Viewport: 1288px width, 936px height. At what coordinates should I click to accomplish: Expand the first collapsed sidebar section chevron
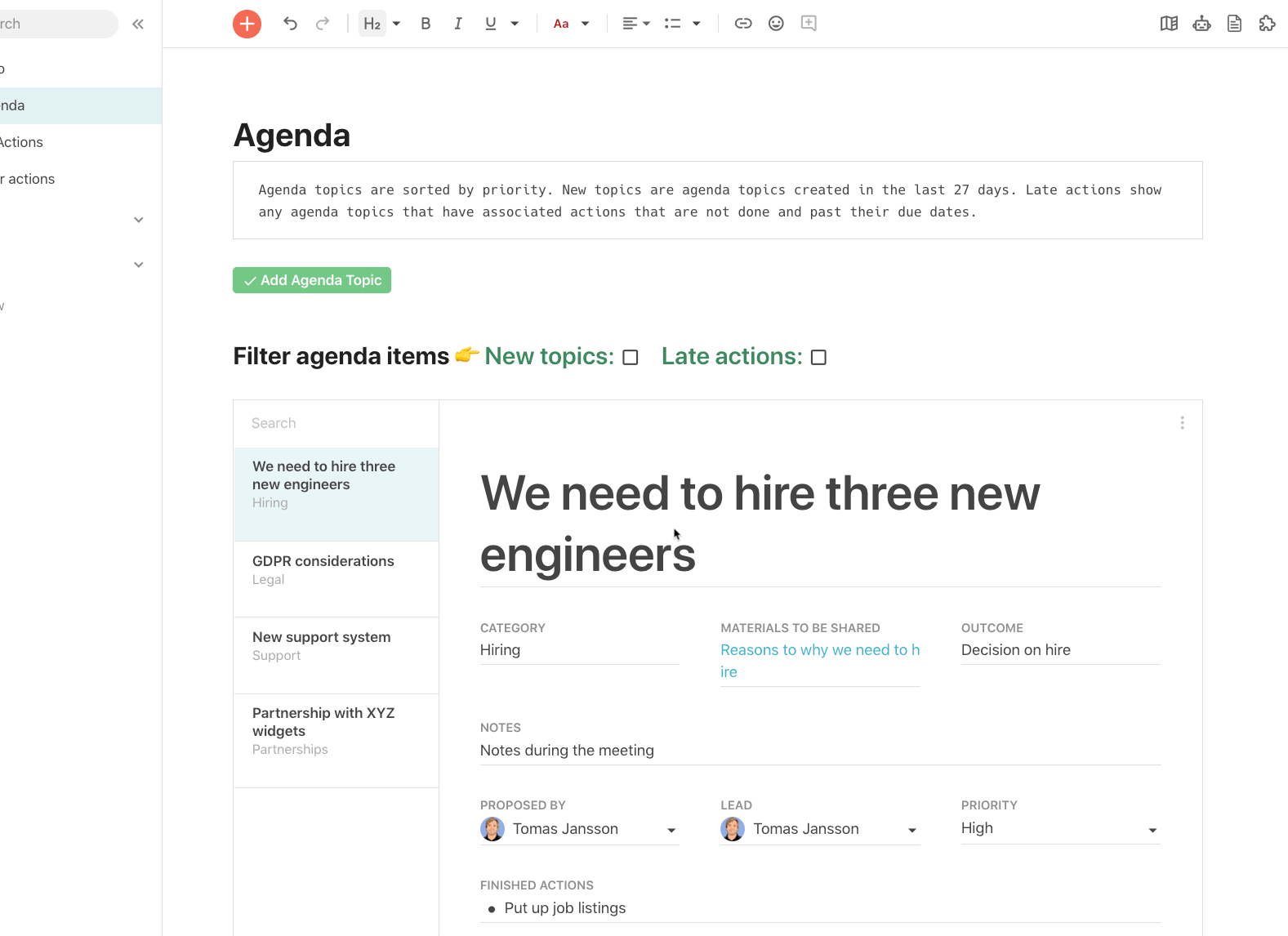coord(139,220)
